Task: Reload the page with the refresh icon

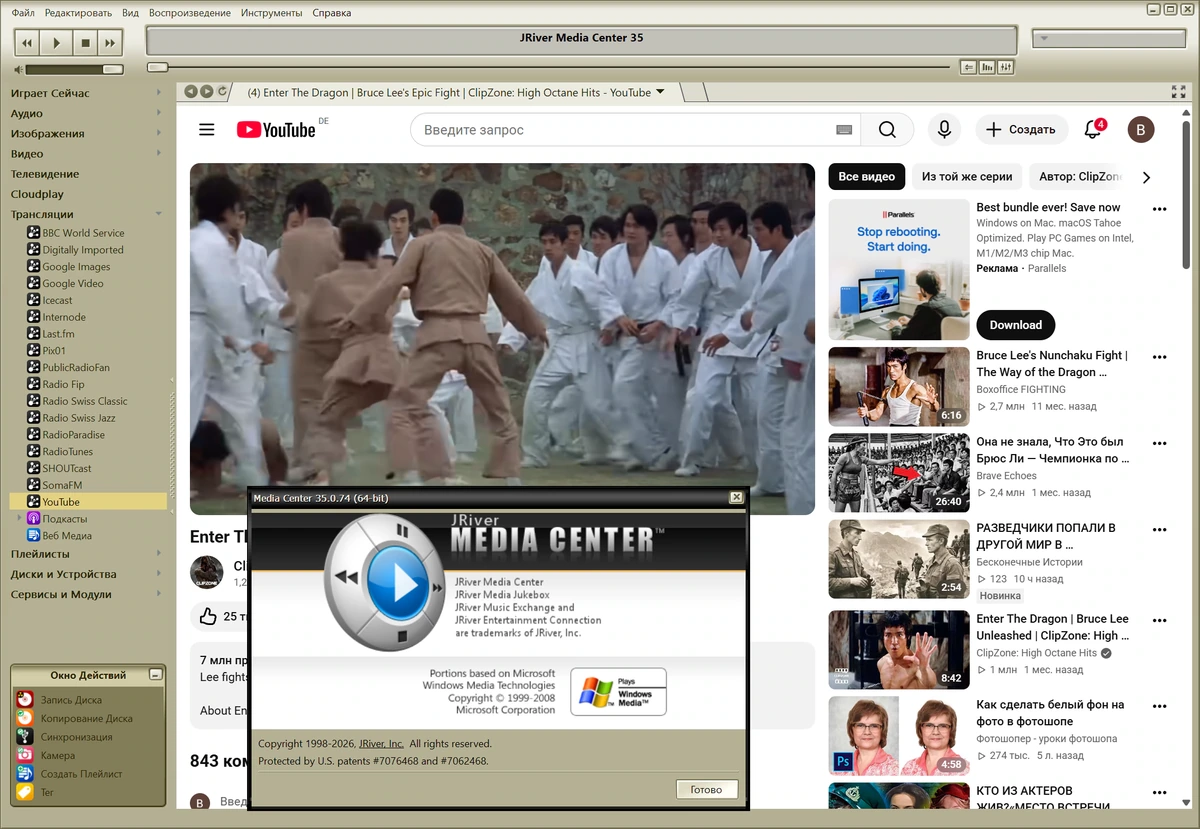Action: (223, 91)
